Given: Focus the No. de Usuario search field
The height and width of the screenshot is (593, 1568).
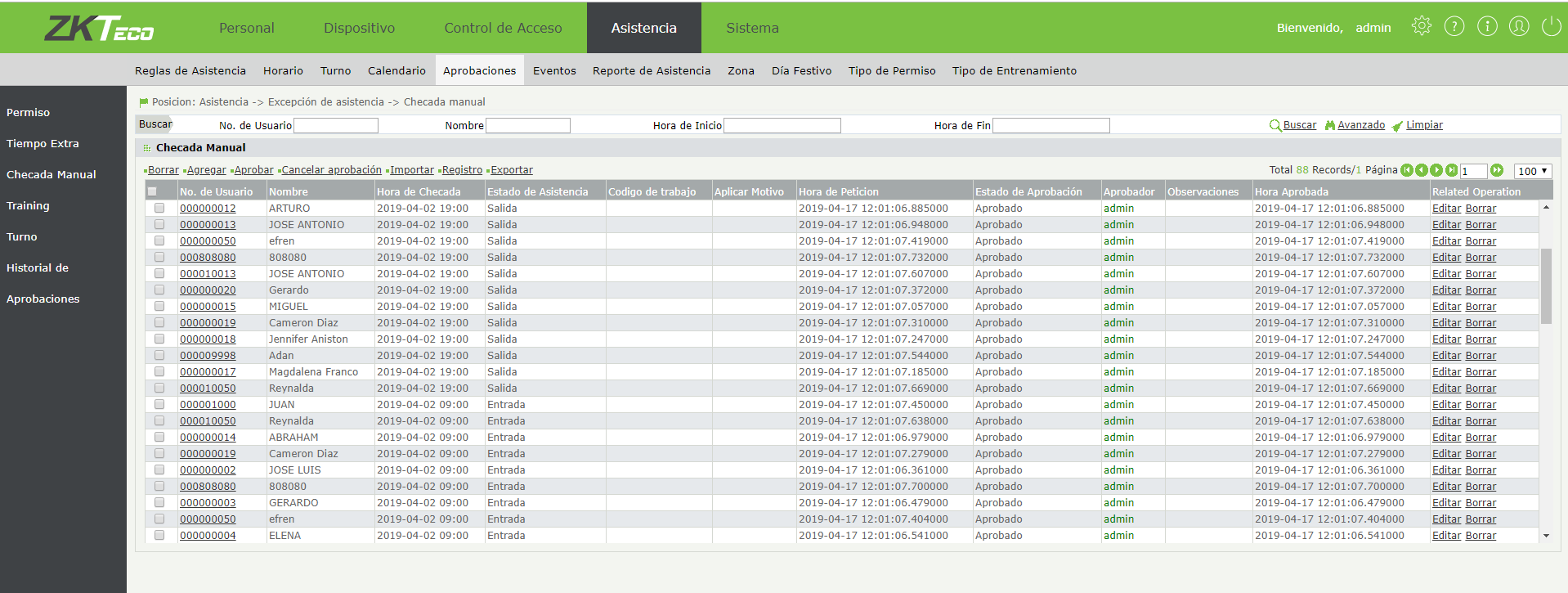Looking at the screenshot, I should pos(336,125).
